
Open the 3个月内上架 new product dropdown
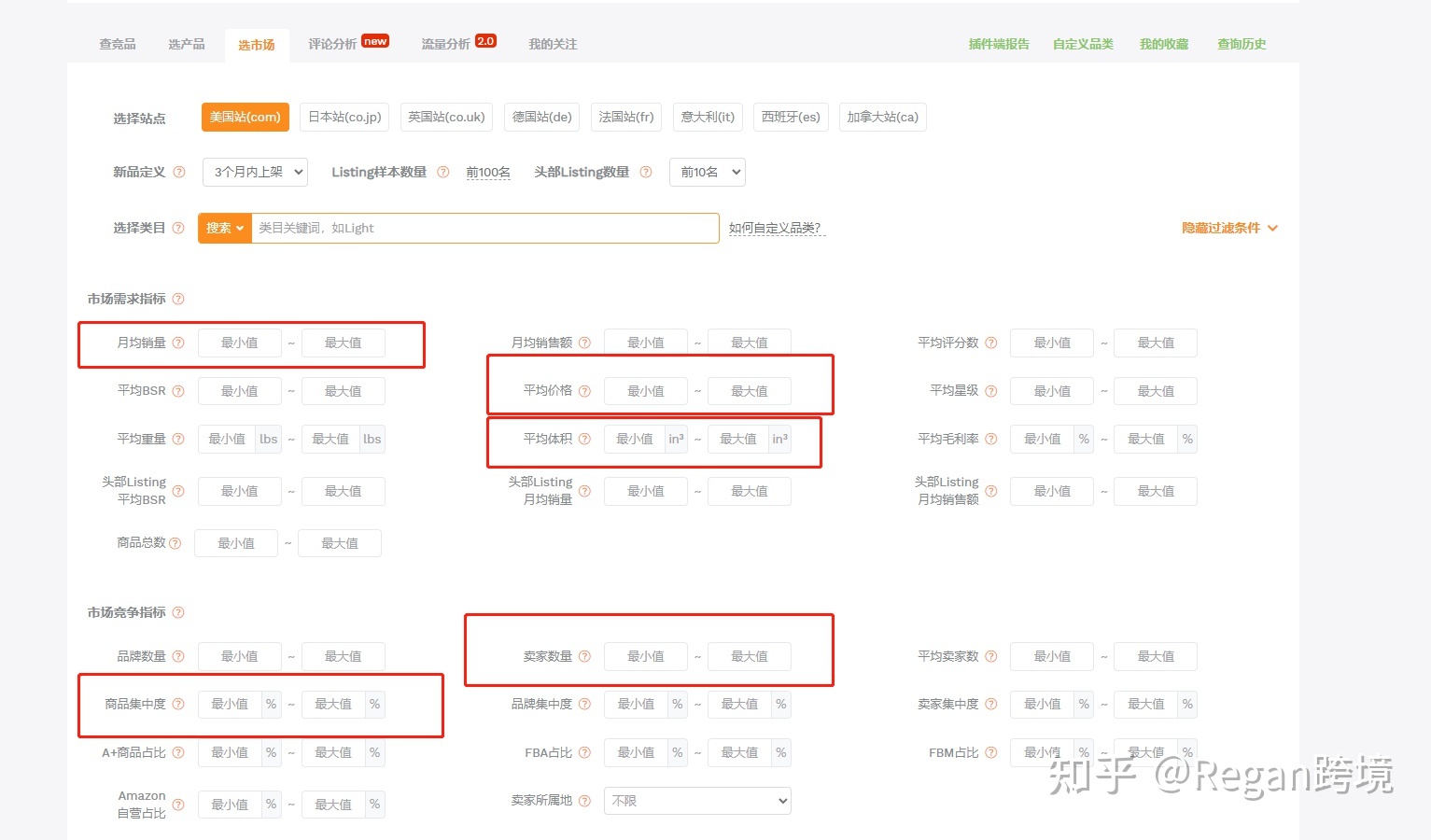point(255,172)
